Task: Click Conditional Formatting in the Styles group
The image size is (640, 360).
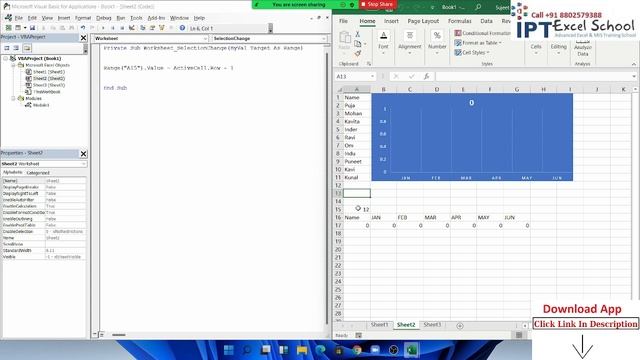Action: pos(483,33)
